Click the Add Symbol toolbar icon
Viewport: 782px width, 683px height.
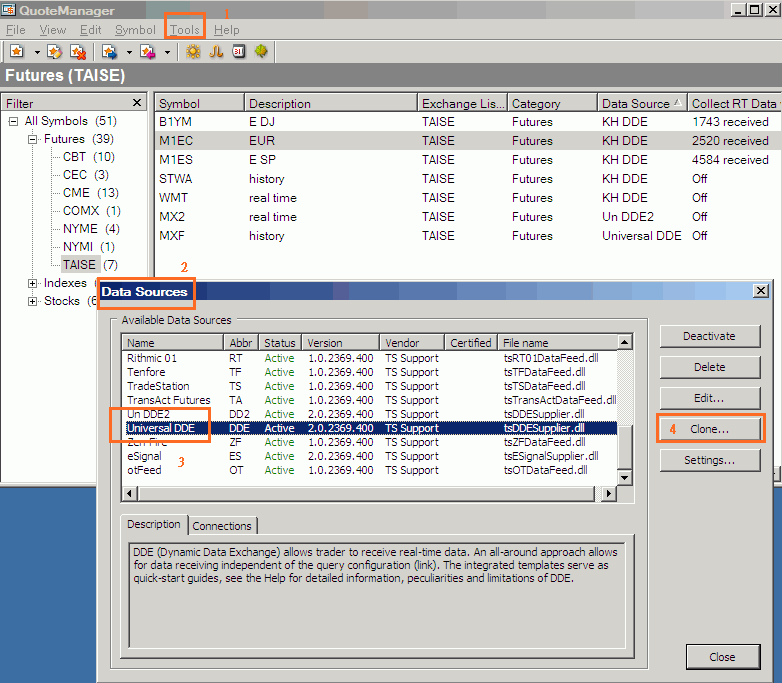pyautogui.click(x=17, y=51)
